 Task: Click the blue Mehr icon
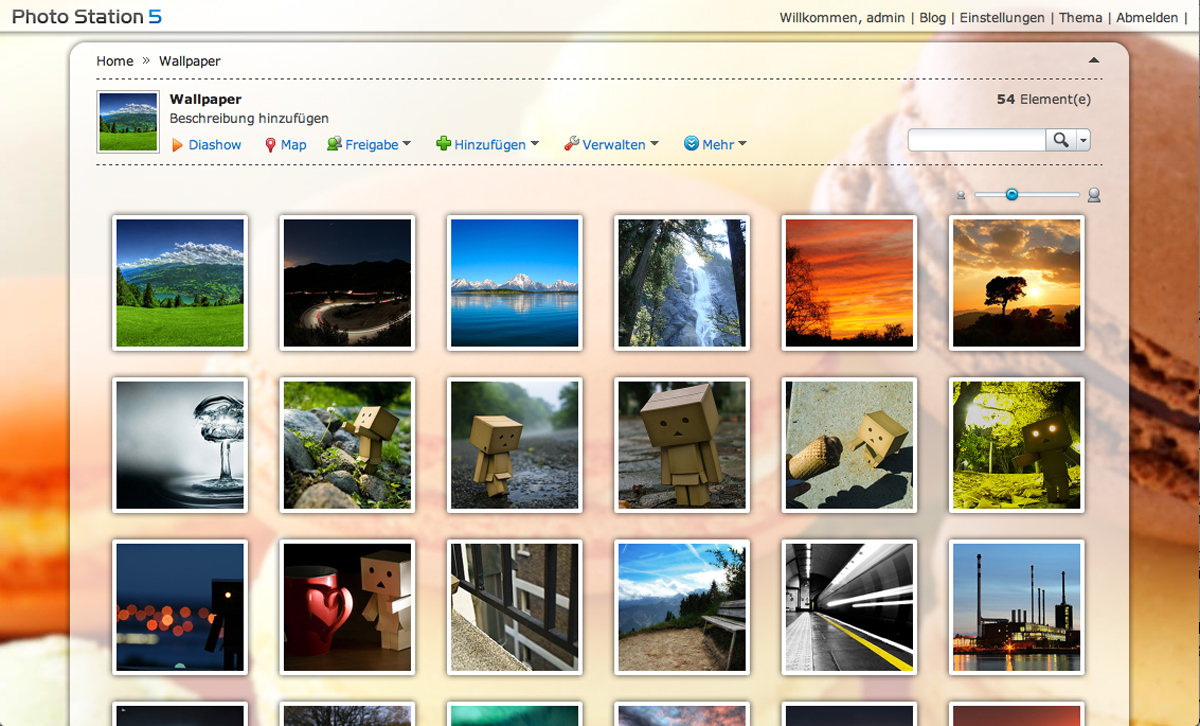[691, 144]
